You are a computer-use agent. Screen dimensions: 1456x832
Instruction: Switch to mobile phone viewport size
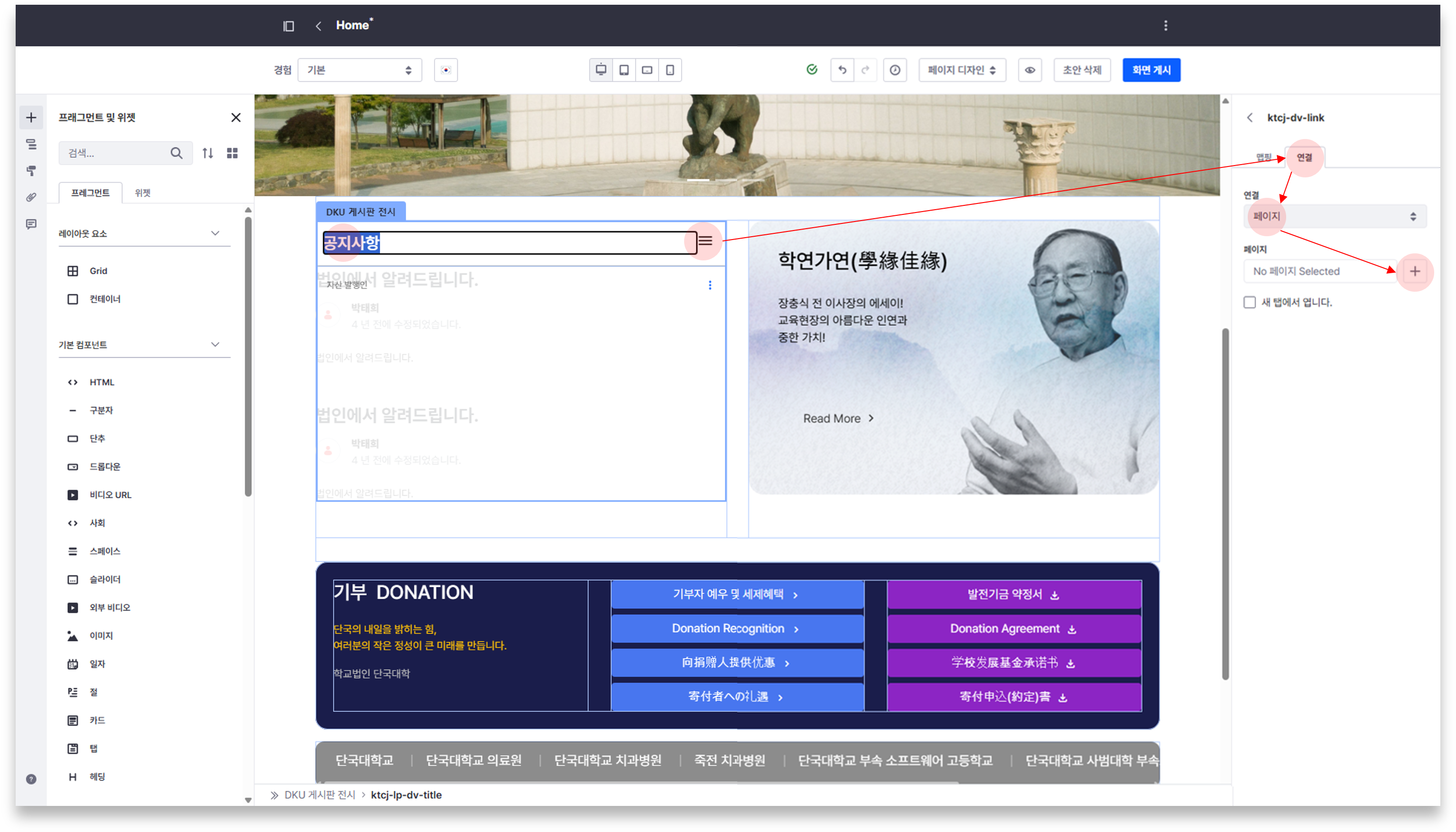[x=670, y=70]
